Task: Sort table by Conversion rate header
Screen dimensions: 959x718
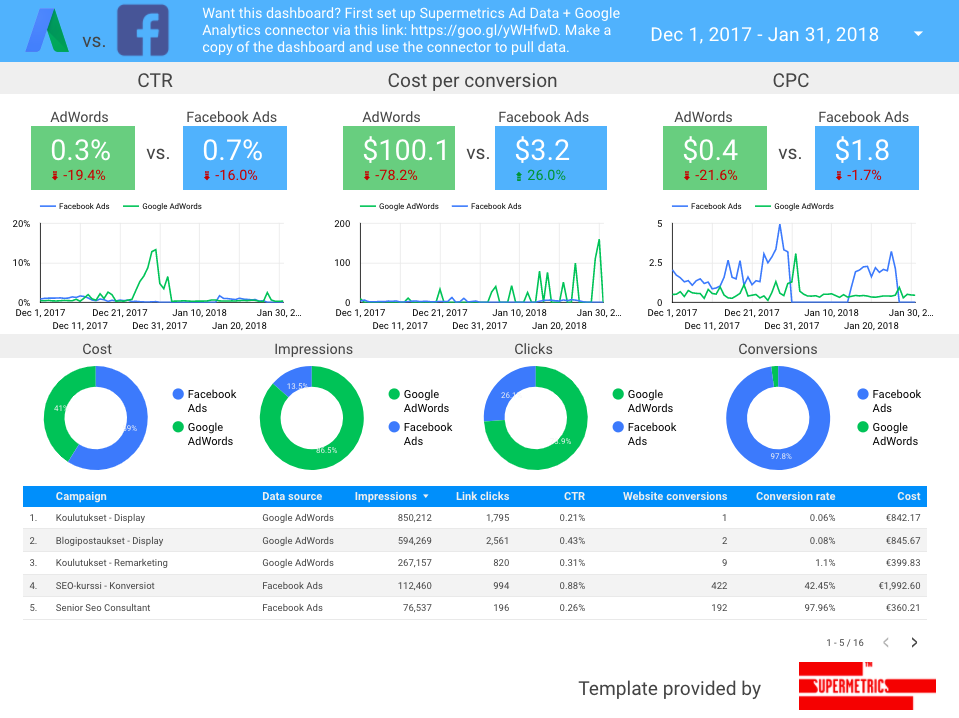Action: coord(795,496)
